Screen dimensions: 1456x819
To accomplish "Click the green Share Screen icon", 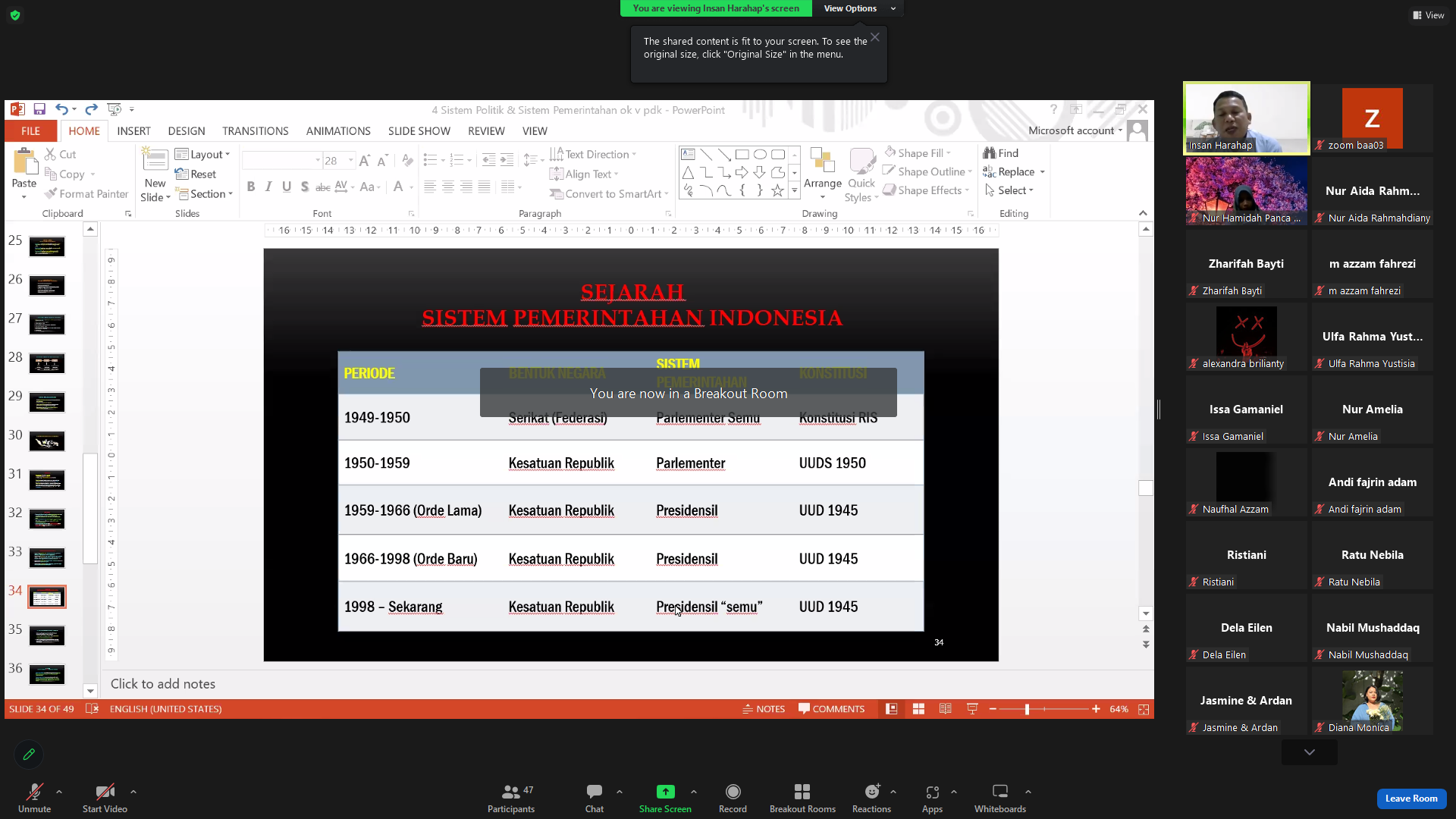I will point(665,792).
